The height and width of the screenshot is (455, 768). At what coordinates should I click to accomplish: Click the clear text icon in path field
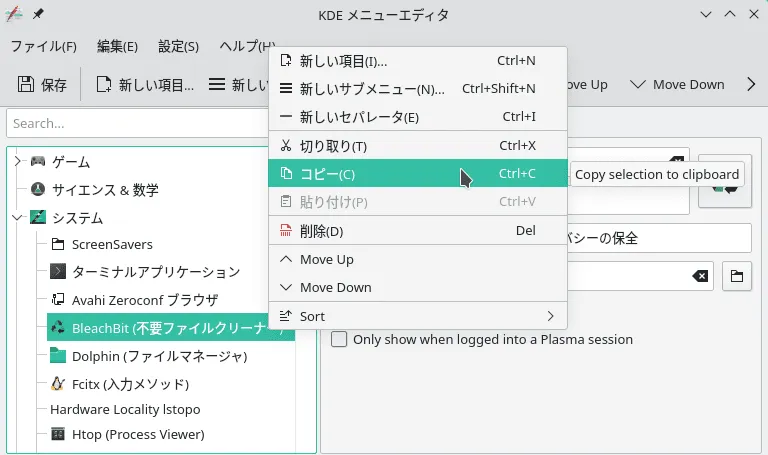click(701, 276)
